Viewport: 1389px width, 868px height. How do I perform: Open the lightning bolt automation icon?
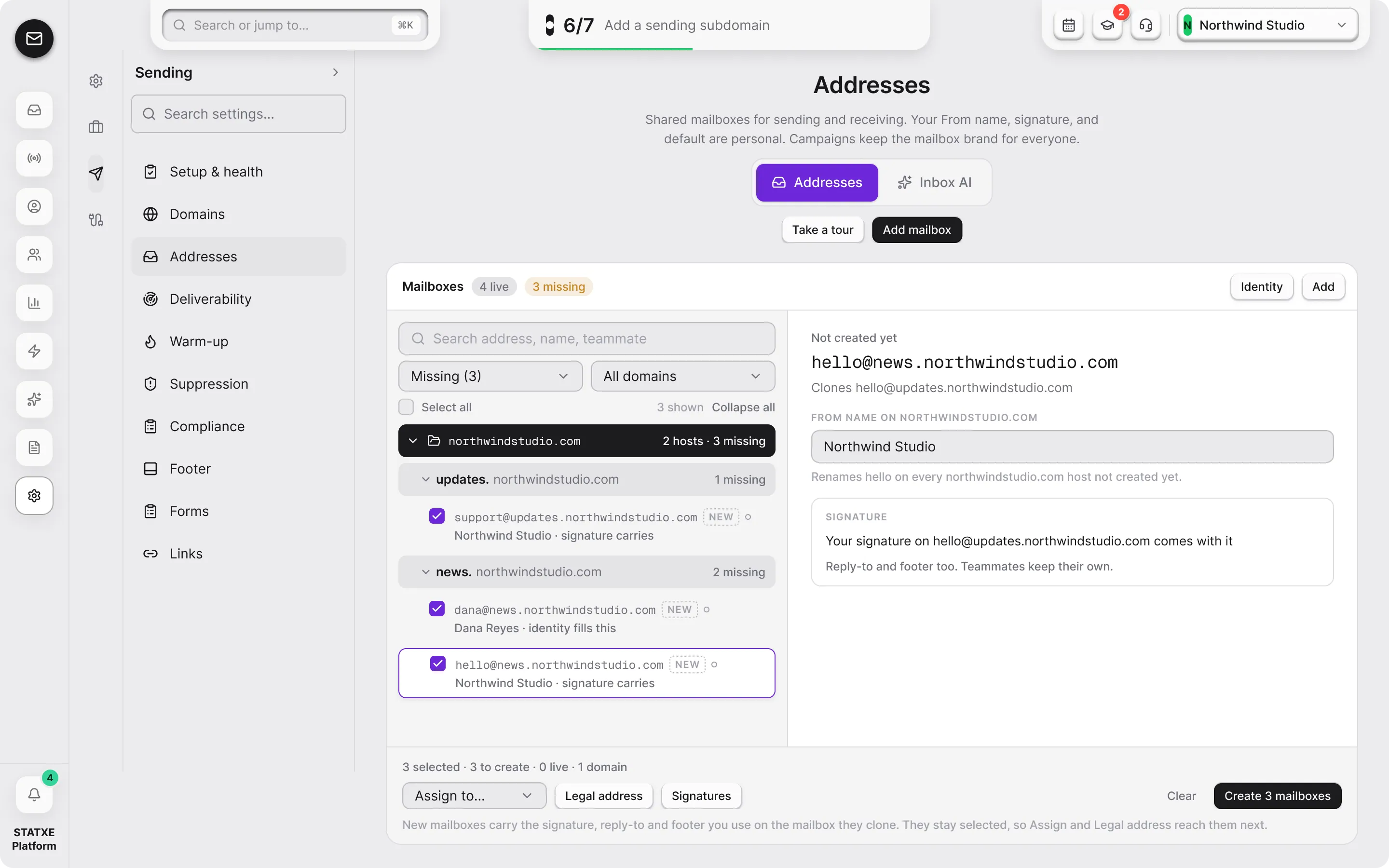34,351
